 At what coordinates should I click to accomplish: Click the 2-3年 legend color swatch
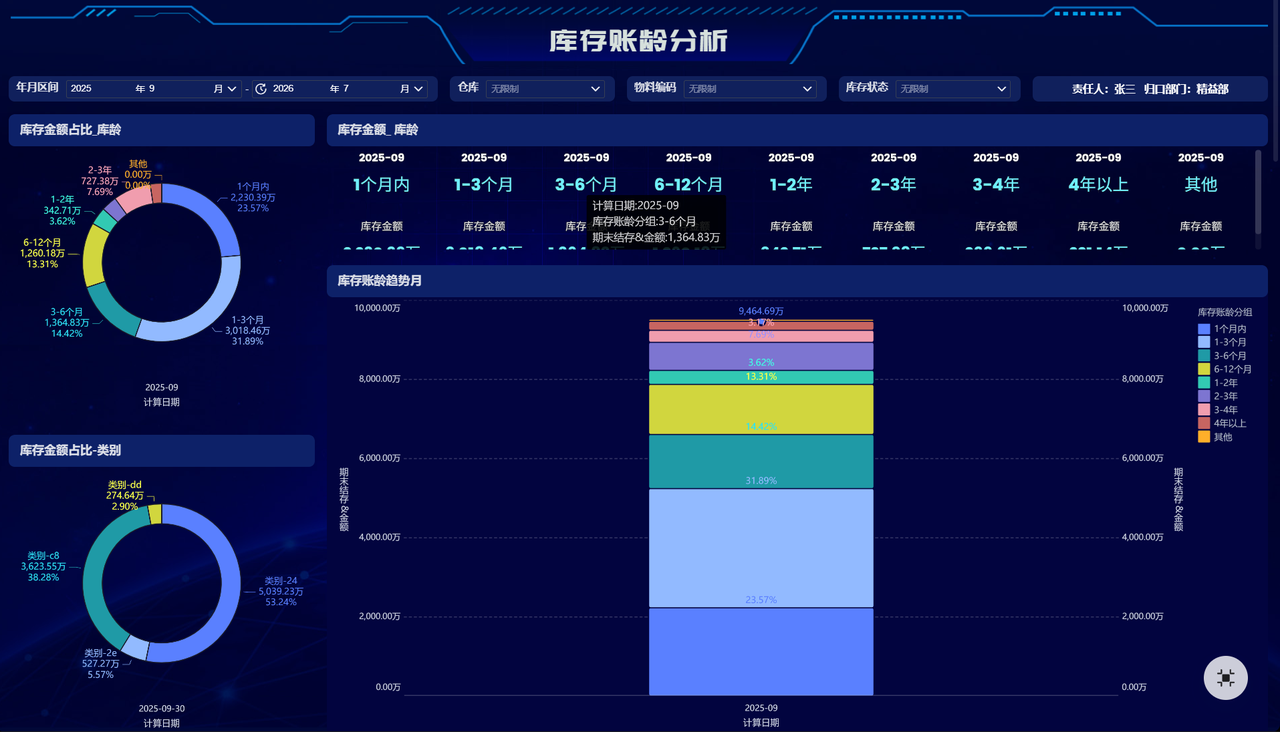coord(1204,396)
